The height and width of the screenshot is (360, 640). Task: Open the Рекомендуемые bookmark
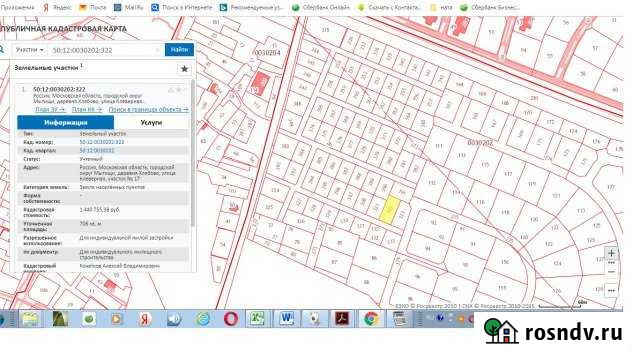coord(251,7)
